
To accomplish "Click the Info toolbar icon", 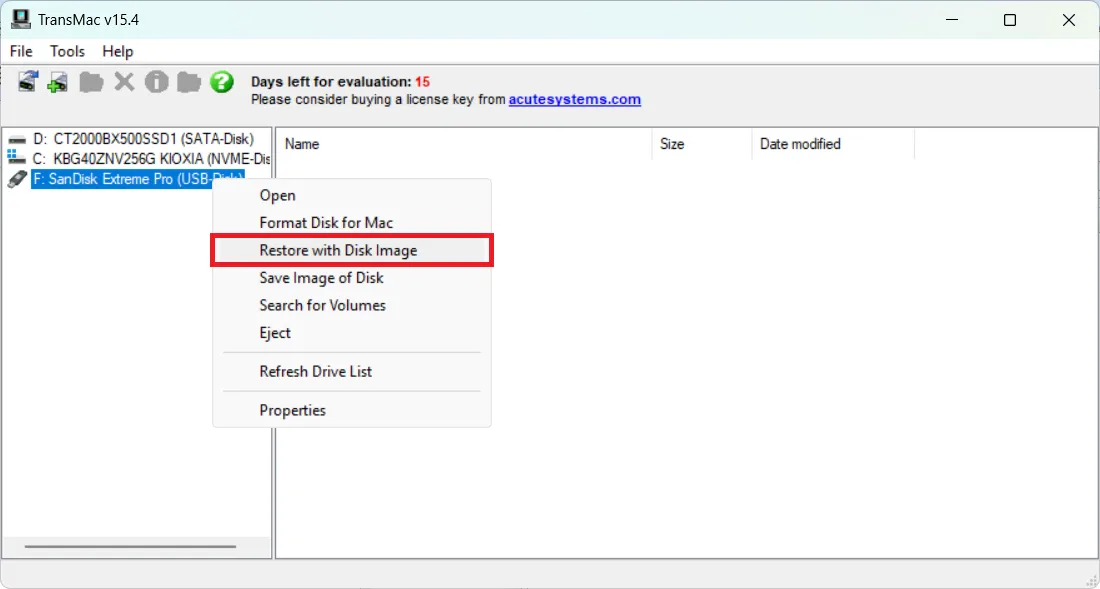I will [156, 82].
